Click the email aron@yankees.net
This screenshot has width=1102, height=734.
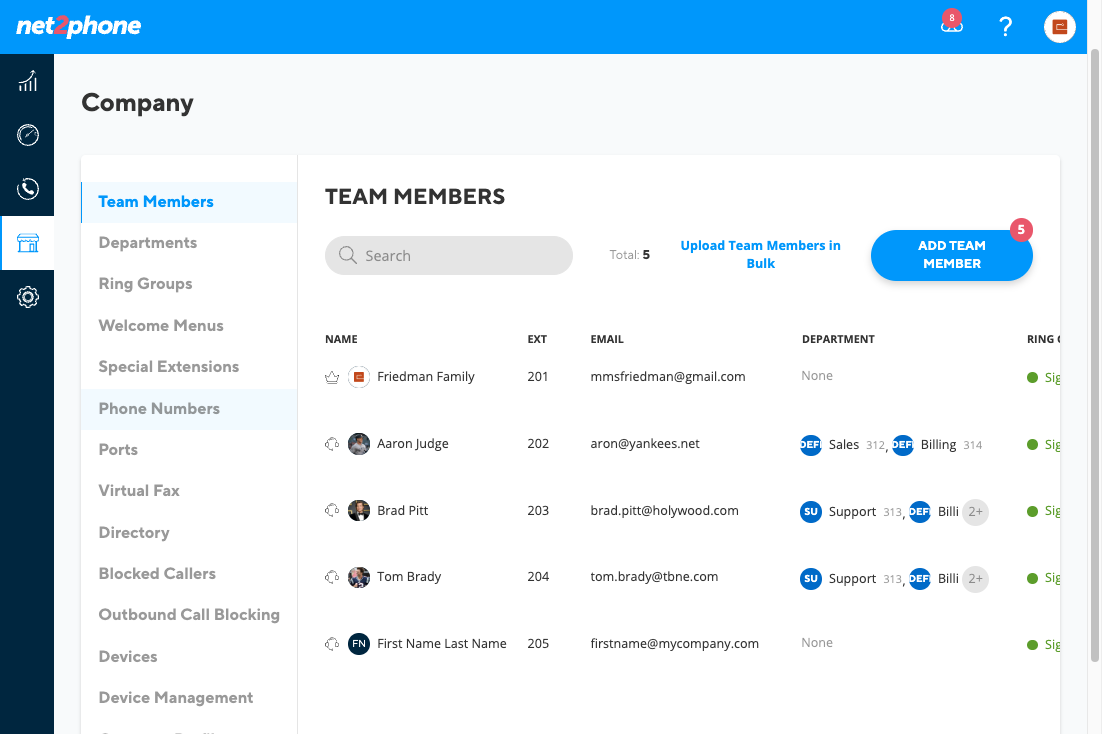click(645, 444)
